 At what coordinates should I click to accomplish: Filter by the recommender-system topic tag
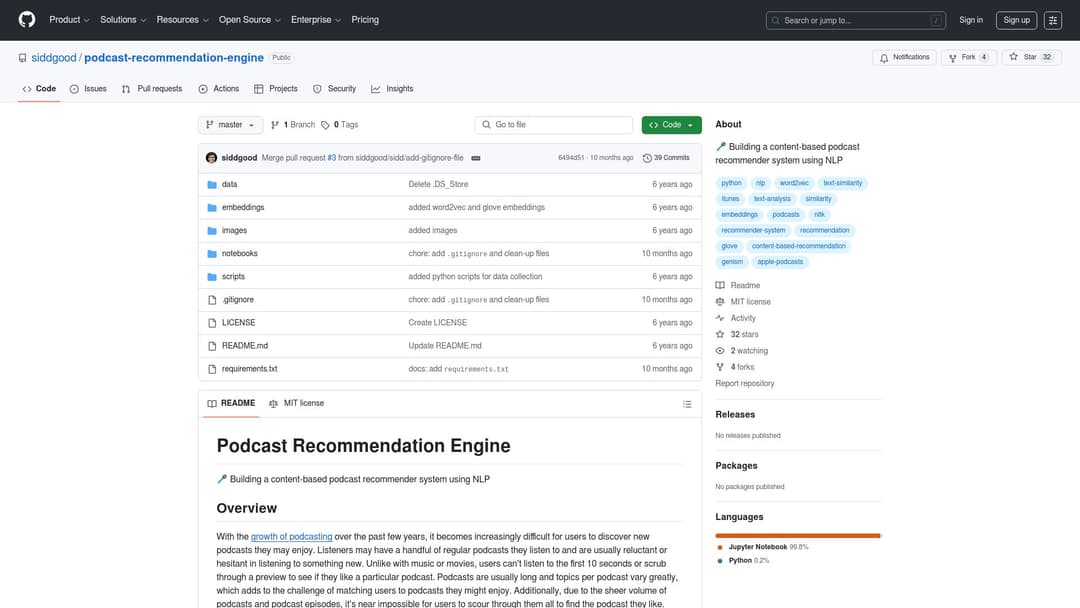click(x=753, y=230)
